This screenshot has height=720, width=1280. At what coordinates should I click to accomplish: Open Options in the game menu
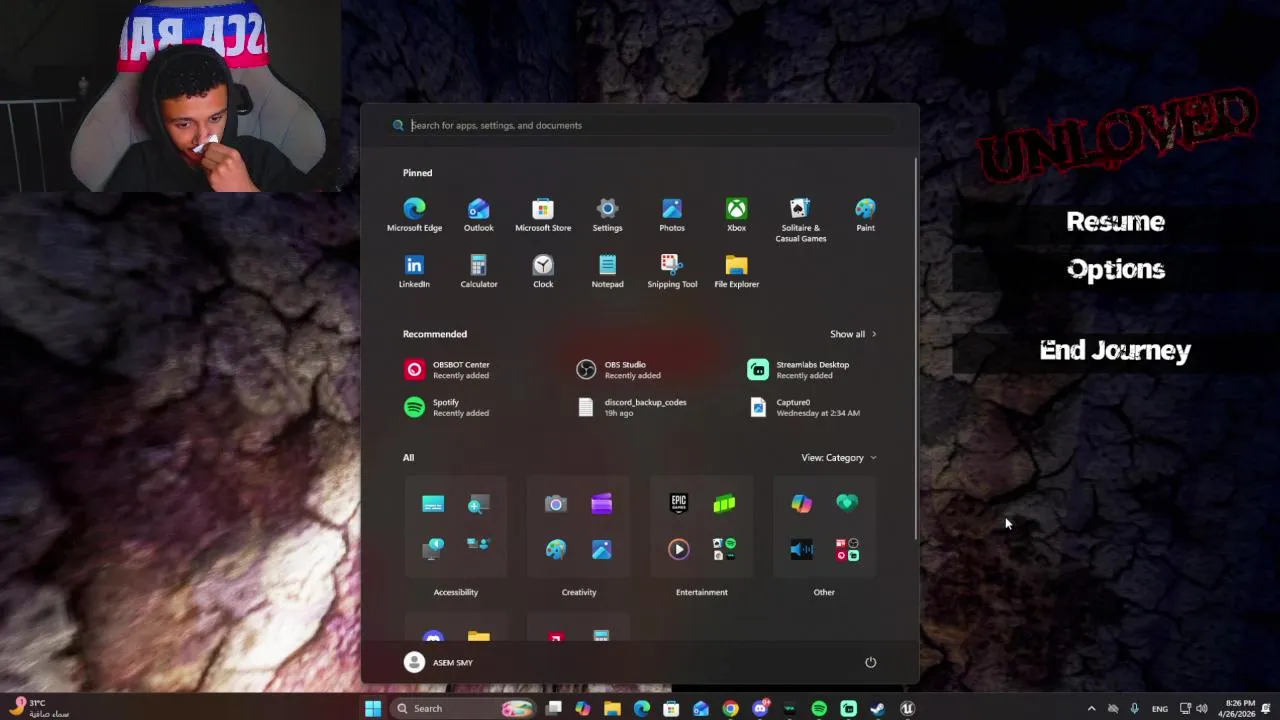click(1116, 269)
